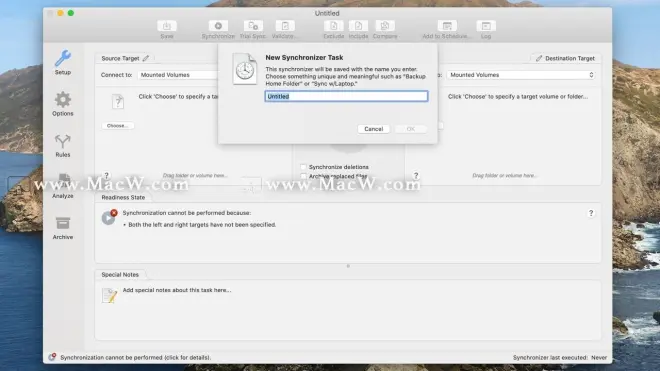
Task: Open the Archive sidebar panel
Action: pyautogui.click(x=63, y=228)
